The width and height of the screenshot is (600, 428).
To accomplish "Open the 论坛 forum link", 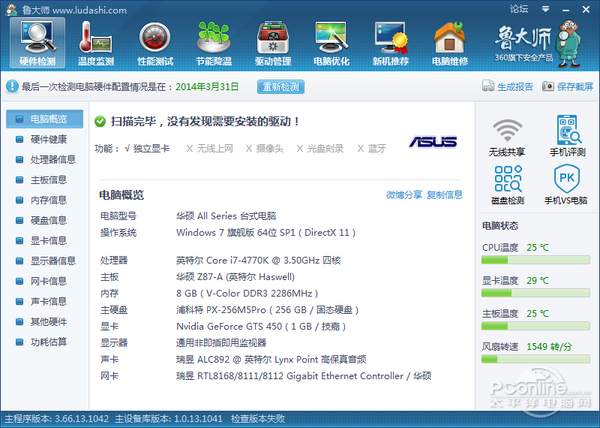I will pos(518,7).
